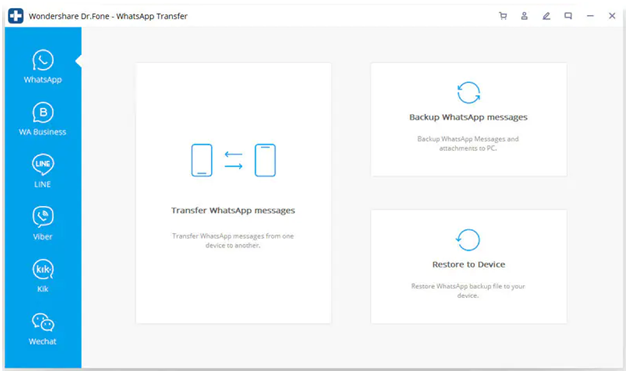Open the Wechat section

point(43,329)
